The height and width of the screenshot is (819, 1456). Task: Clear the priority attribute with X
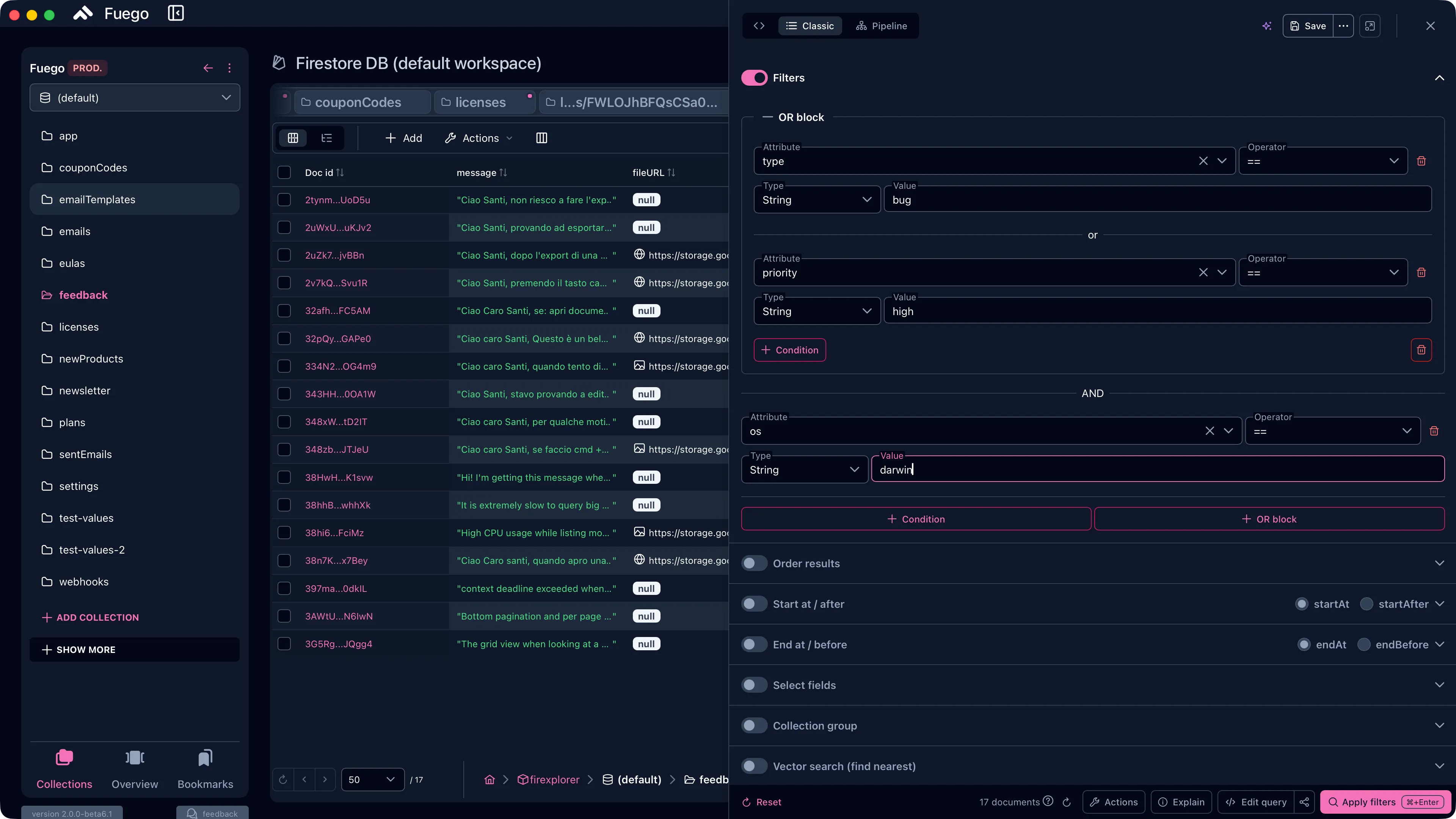pos(1203,273)
